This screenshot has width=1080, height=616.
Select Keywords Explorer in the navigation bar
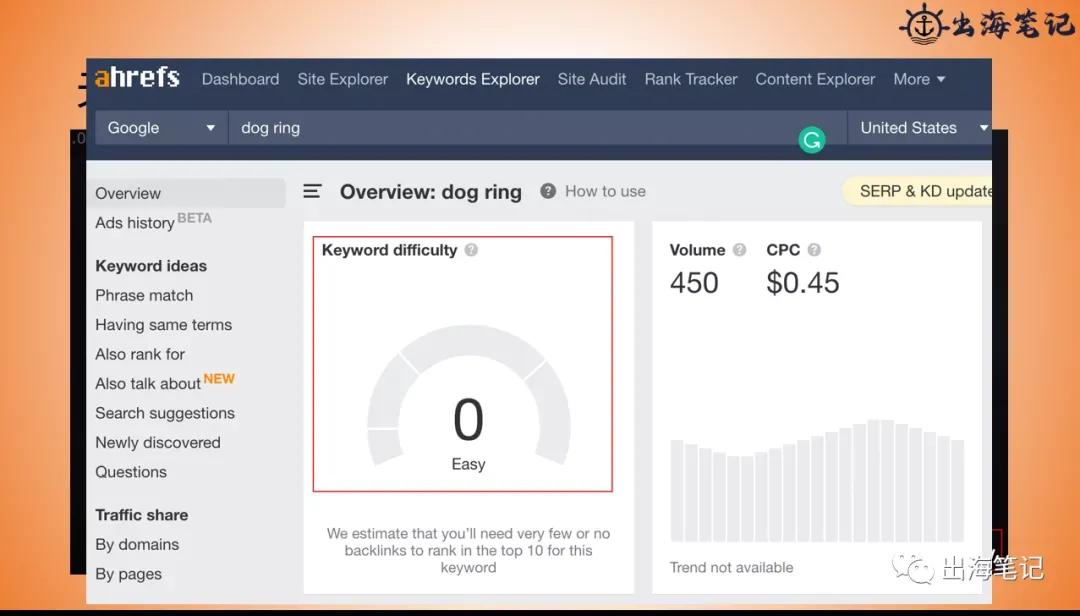(x=472, y=79)
